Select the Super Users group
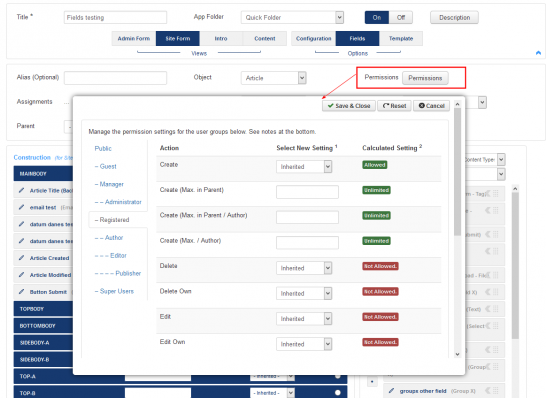The width and height of the screenshot is (546, 398). 114,291
